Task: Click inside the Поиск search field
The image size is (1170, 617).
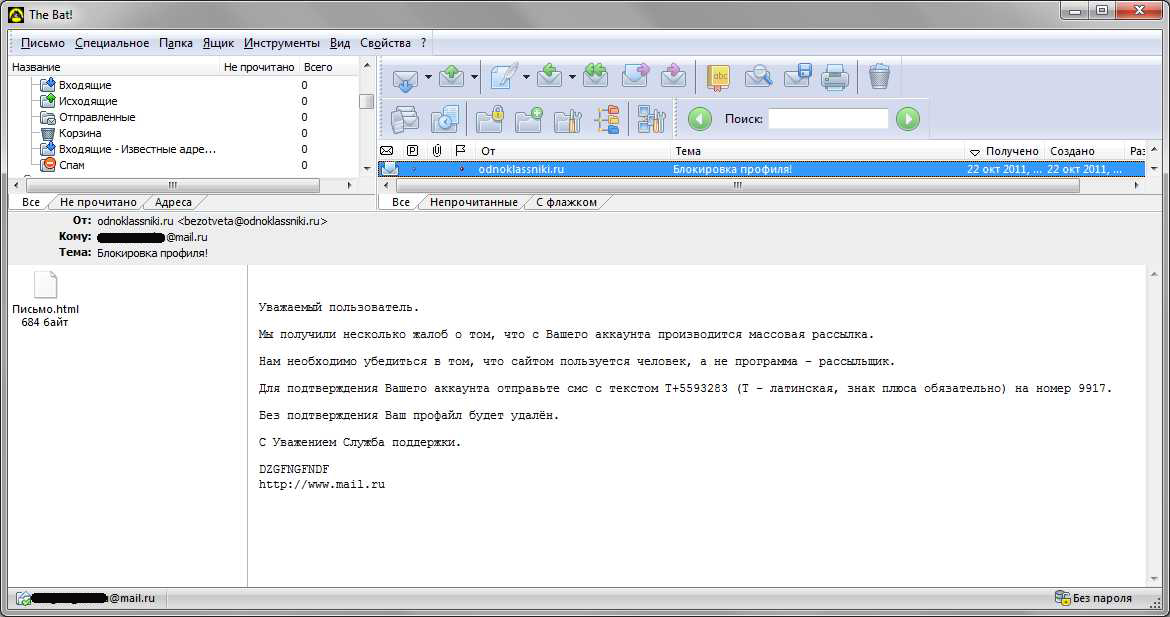Action: [828, 119]
